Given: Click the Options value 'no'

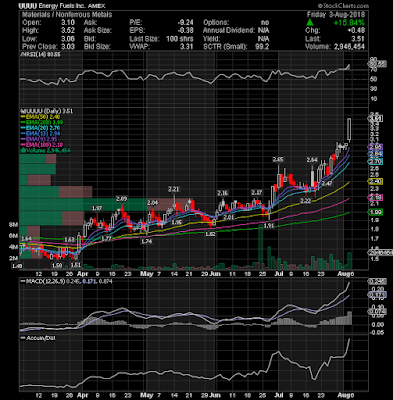Looking at the screenshot, I should (265, 22).
